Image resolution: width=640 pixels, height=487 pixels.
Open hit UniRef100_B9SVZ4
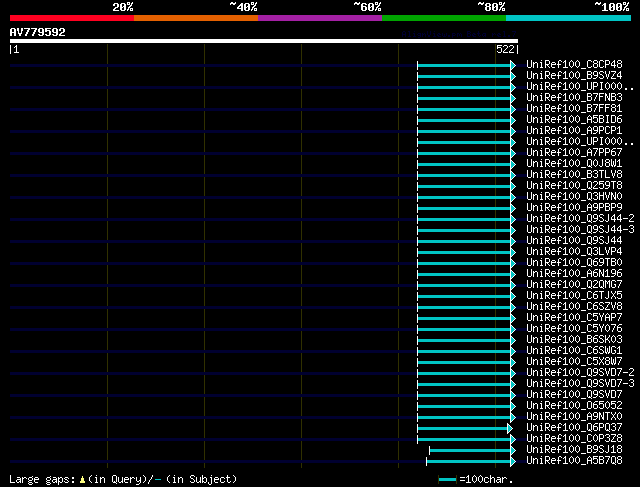click(574, 76)
